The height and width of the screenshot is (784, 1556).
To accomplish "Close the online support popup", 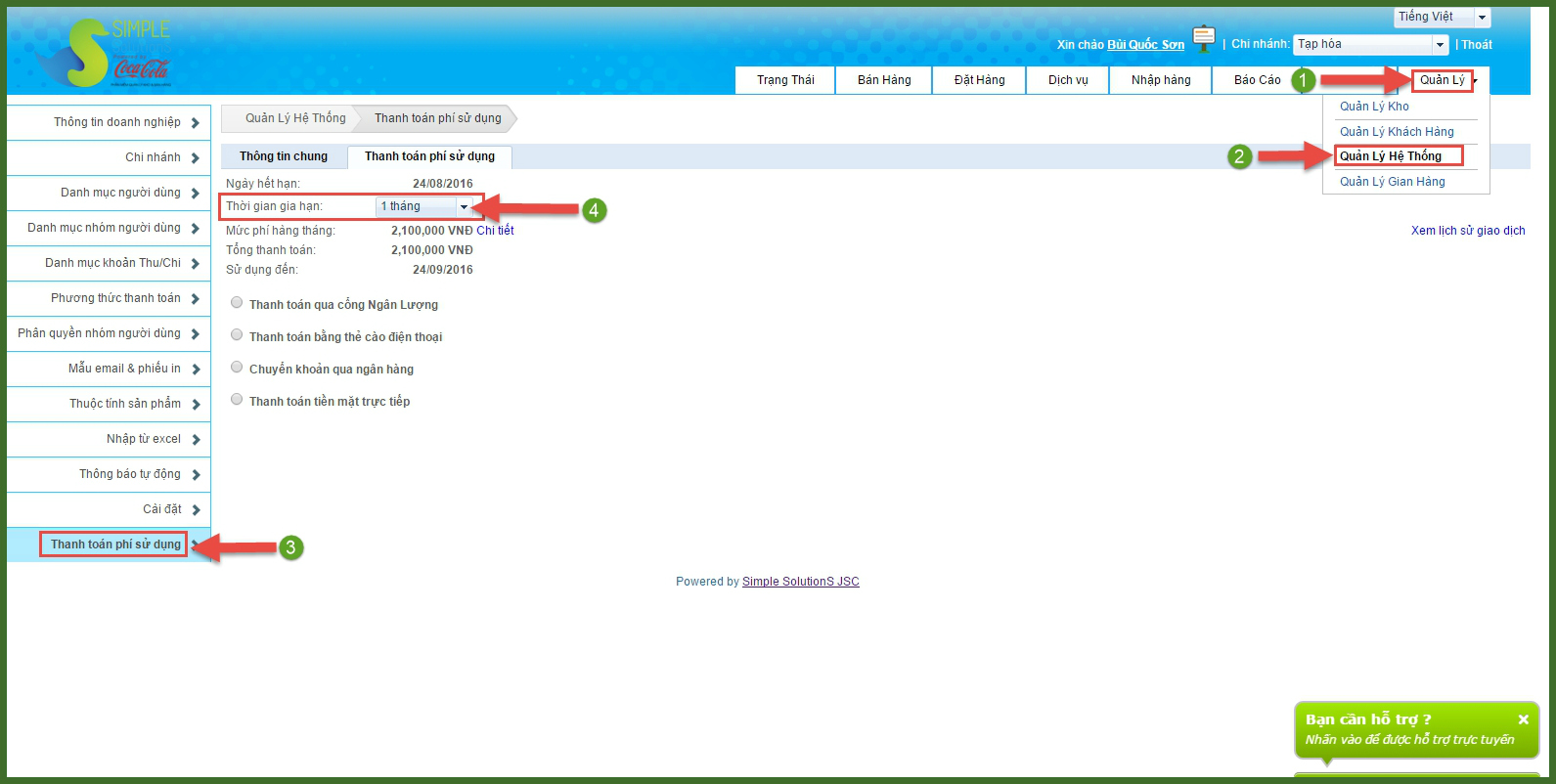I will click(x=1523, y=719).
